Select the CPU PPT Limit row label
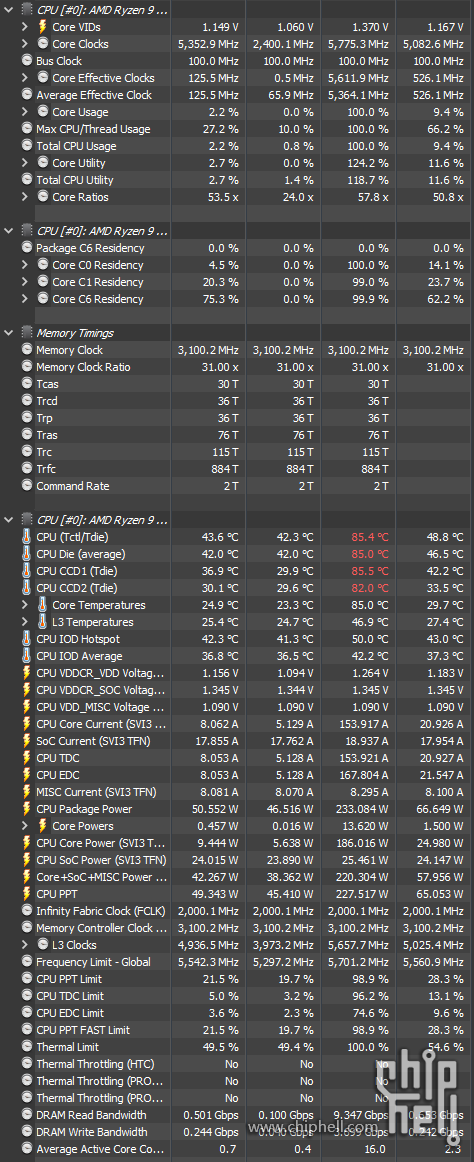This screenshot has width=474, height=1162. [70, 979]
